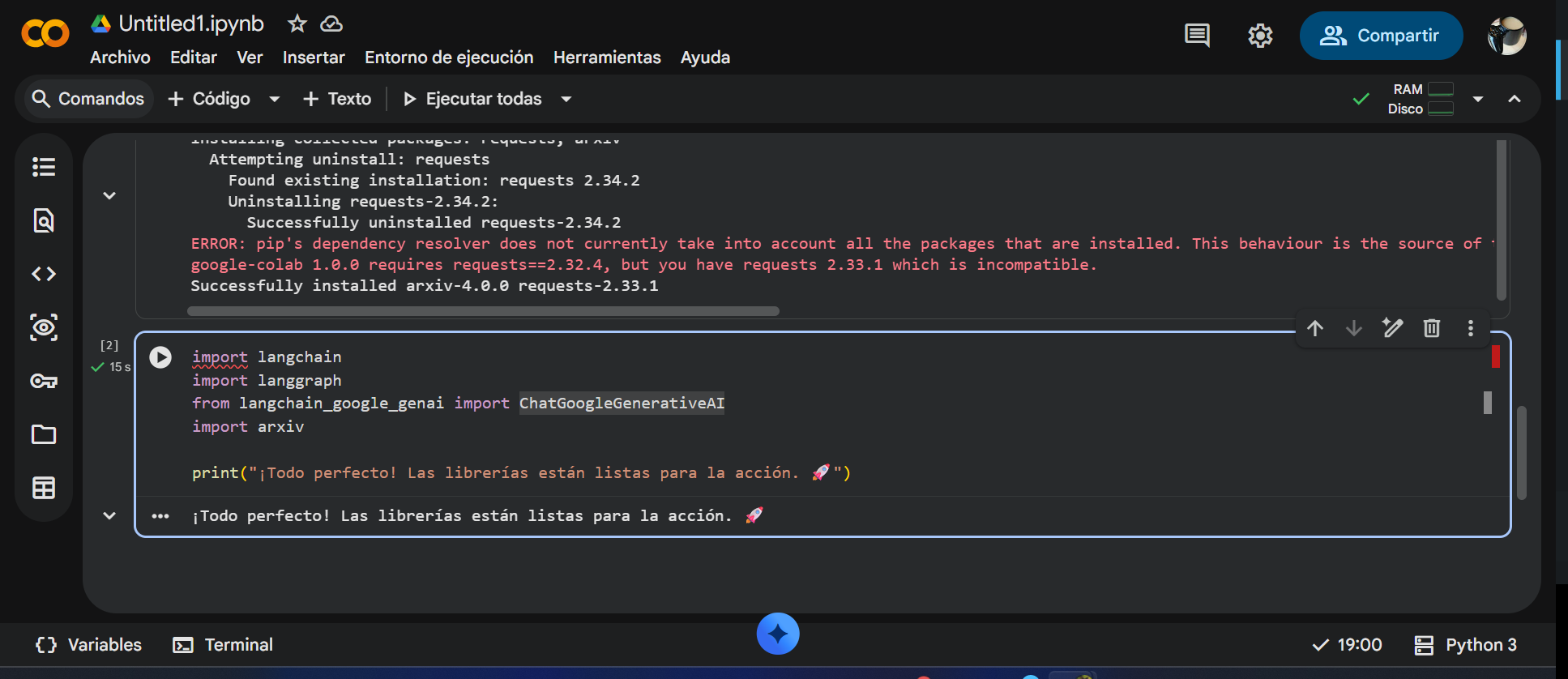1568x679 pixels.
Task: Run the import langchain cell
Action: click(x=160, y=357)
